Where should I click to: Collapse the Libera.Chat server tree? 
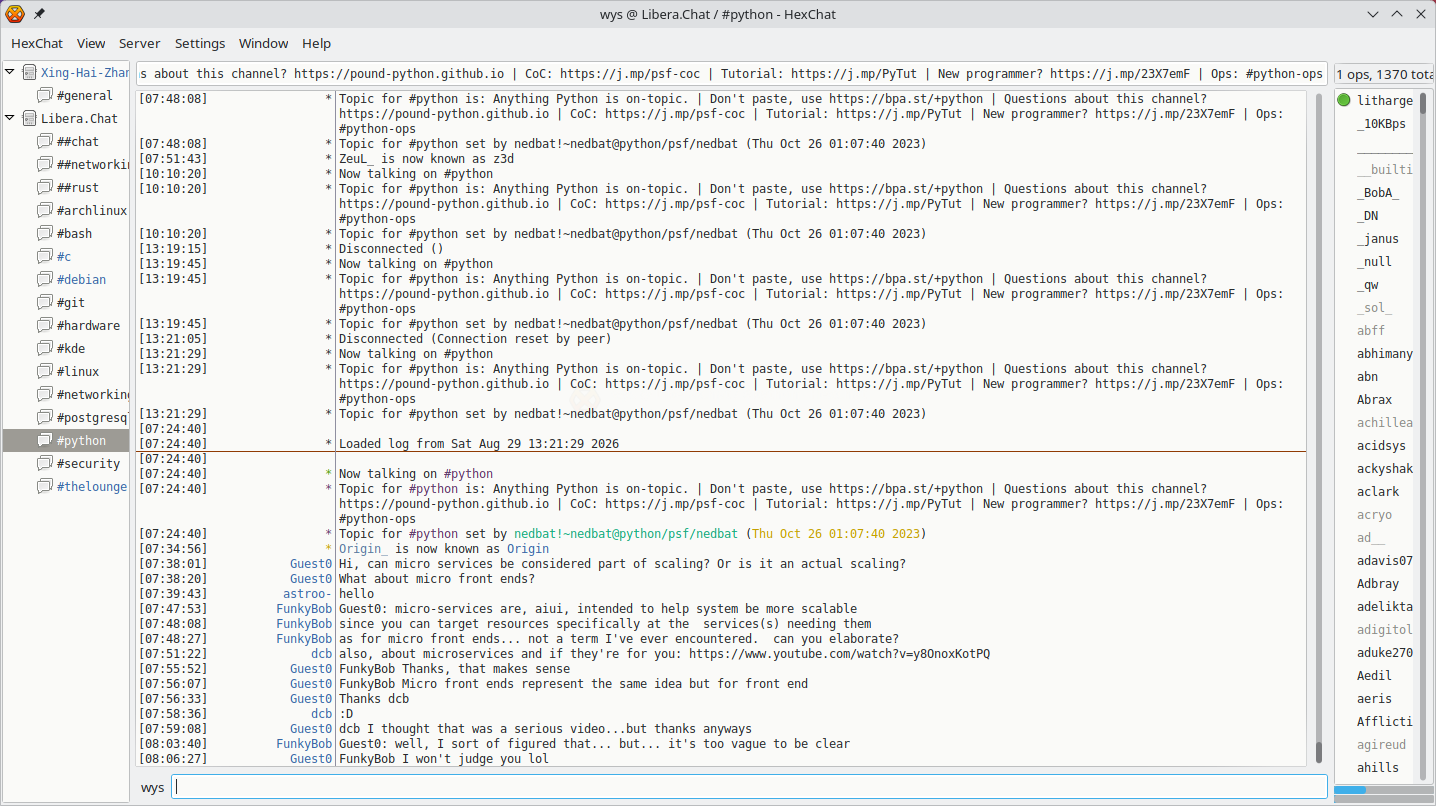[10, 118]
